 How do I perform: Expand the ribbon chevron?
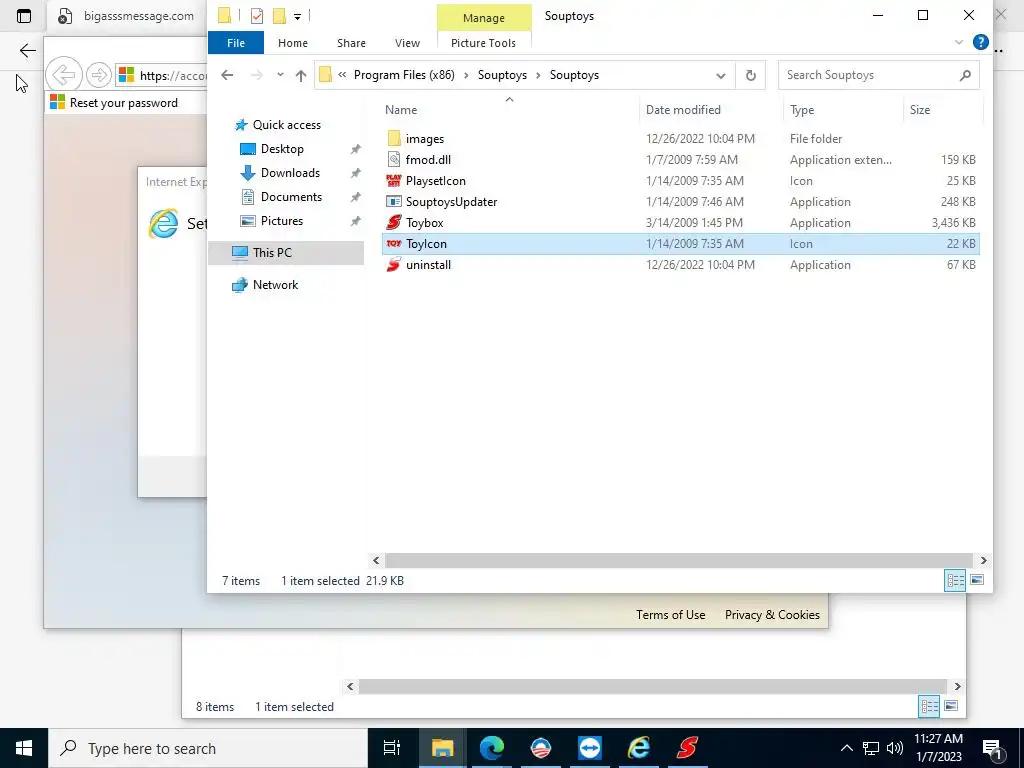pyautogui.click(x=959, y=42)
